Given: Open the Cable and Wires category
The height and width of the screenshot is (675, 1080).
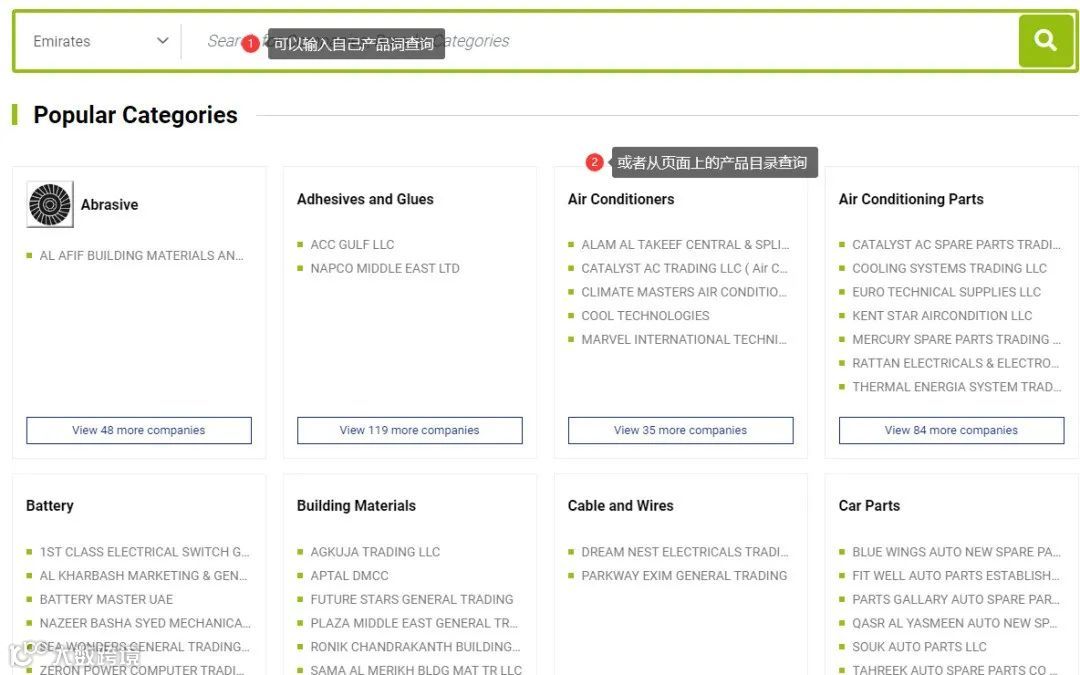Looking at the screenshot, I should pyautogui.click(x=620, y=506).
